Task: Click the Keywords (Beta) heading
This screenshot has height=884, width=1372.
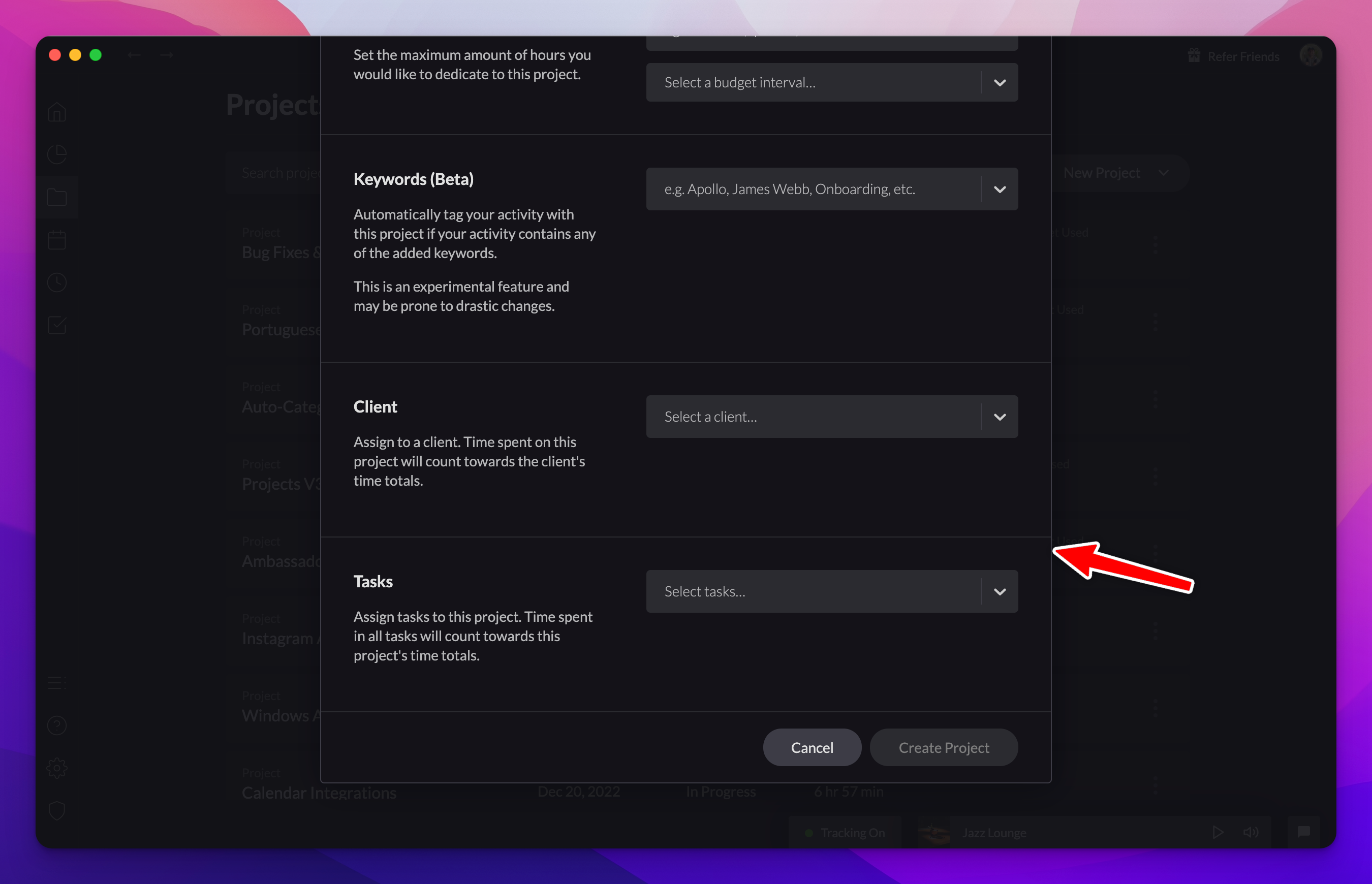Action: pos(413,179)
